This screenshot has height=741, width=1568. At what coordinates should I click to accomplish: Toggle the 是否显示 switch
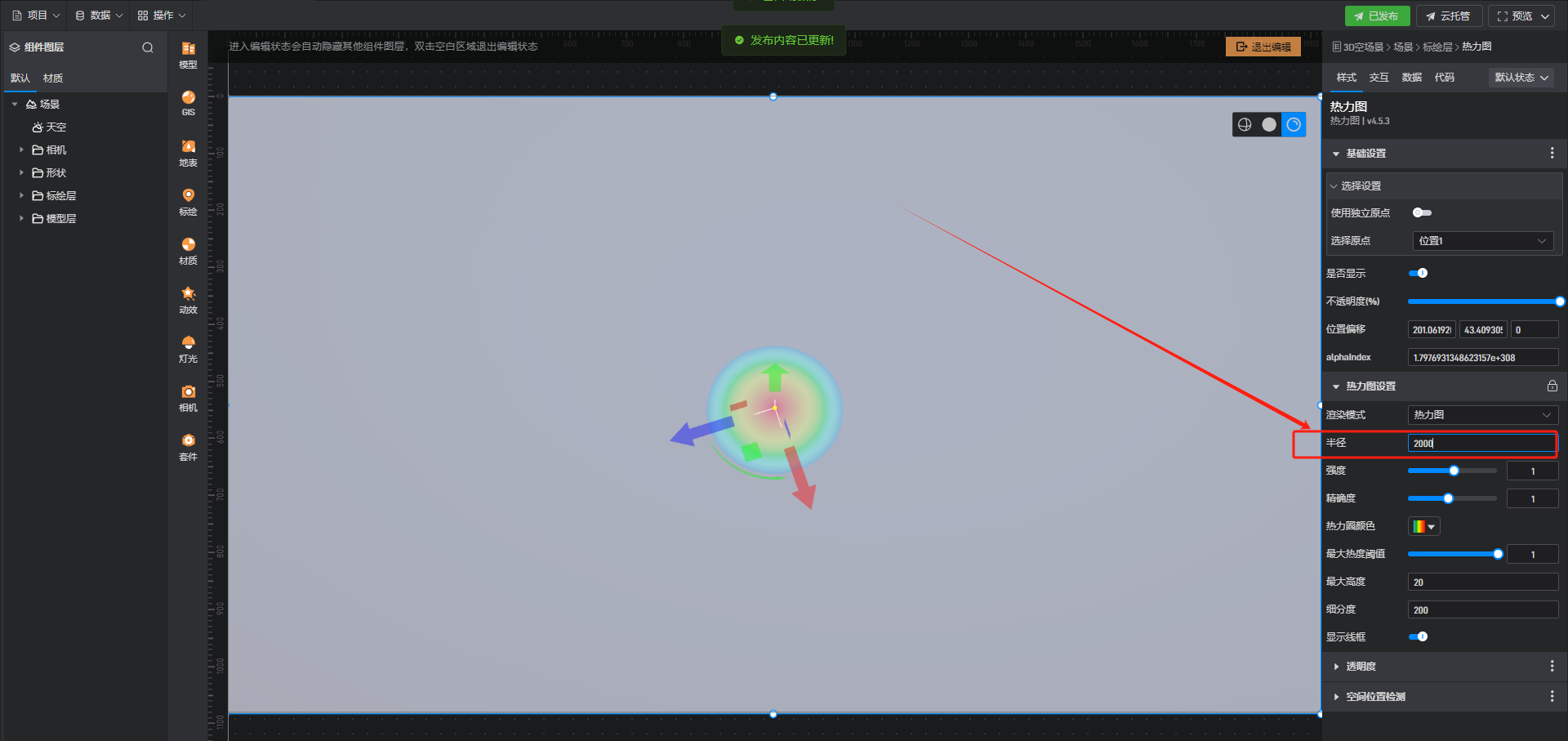[x=1419, y=273]
